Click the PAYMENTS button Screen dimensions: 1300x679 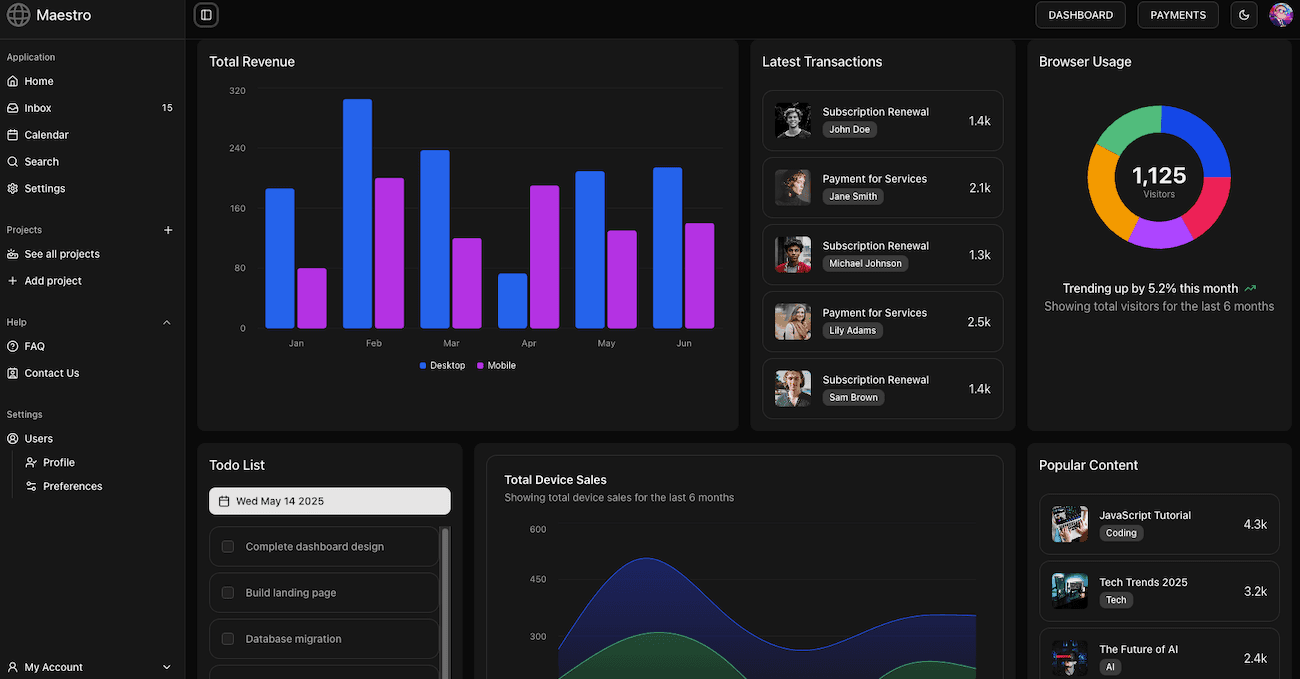coord(1178,15)
